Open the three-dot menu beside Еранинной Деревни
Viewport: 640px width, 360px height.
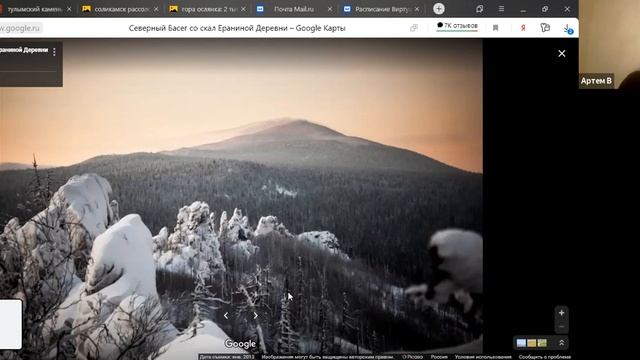pyautogui.click(x=54, y=51)
